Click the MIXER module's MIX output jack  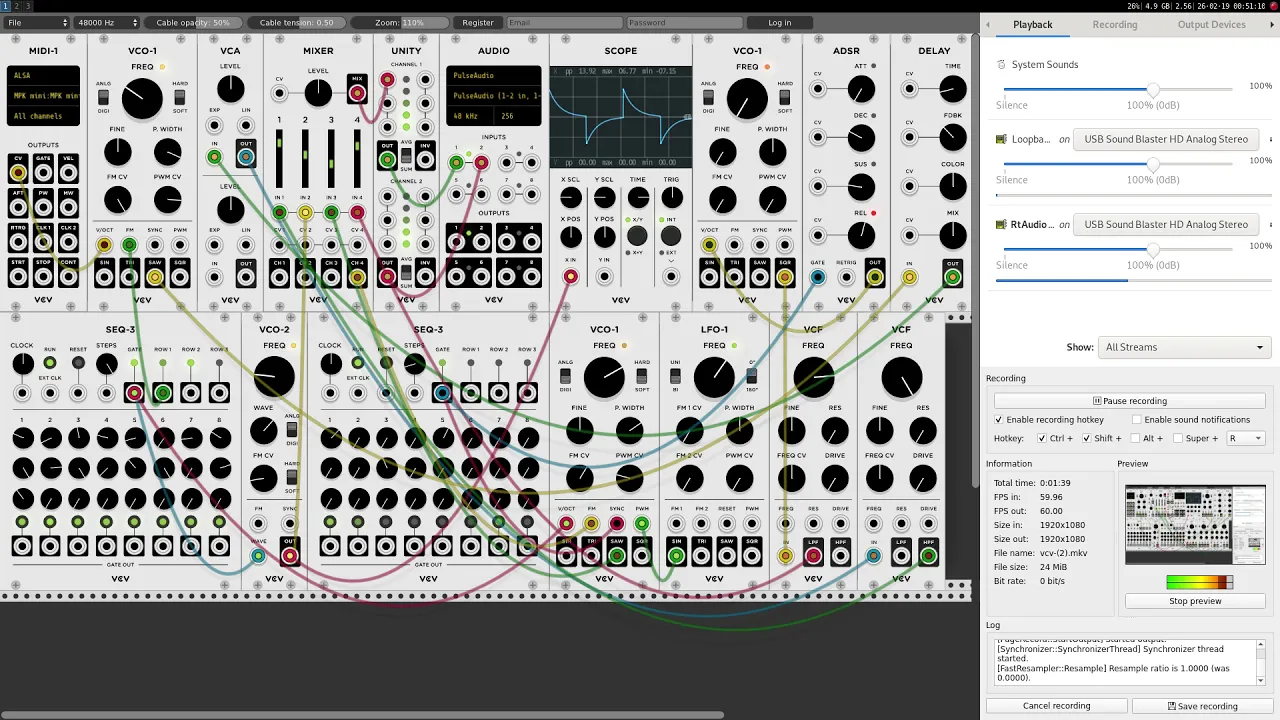point(357,93)
